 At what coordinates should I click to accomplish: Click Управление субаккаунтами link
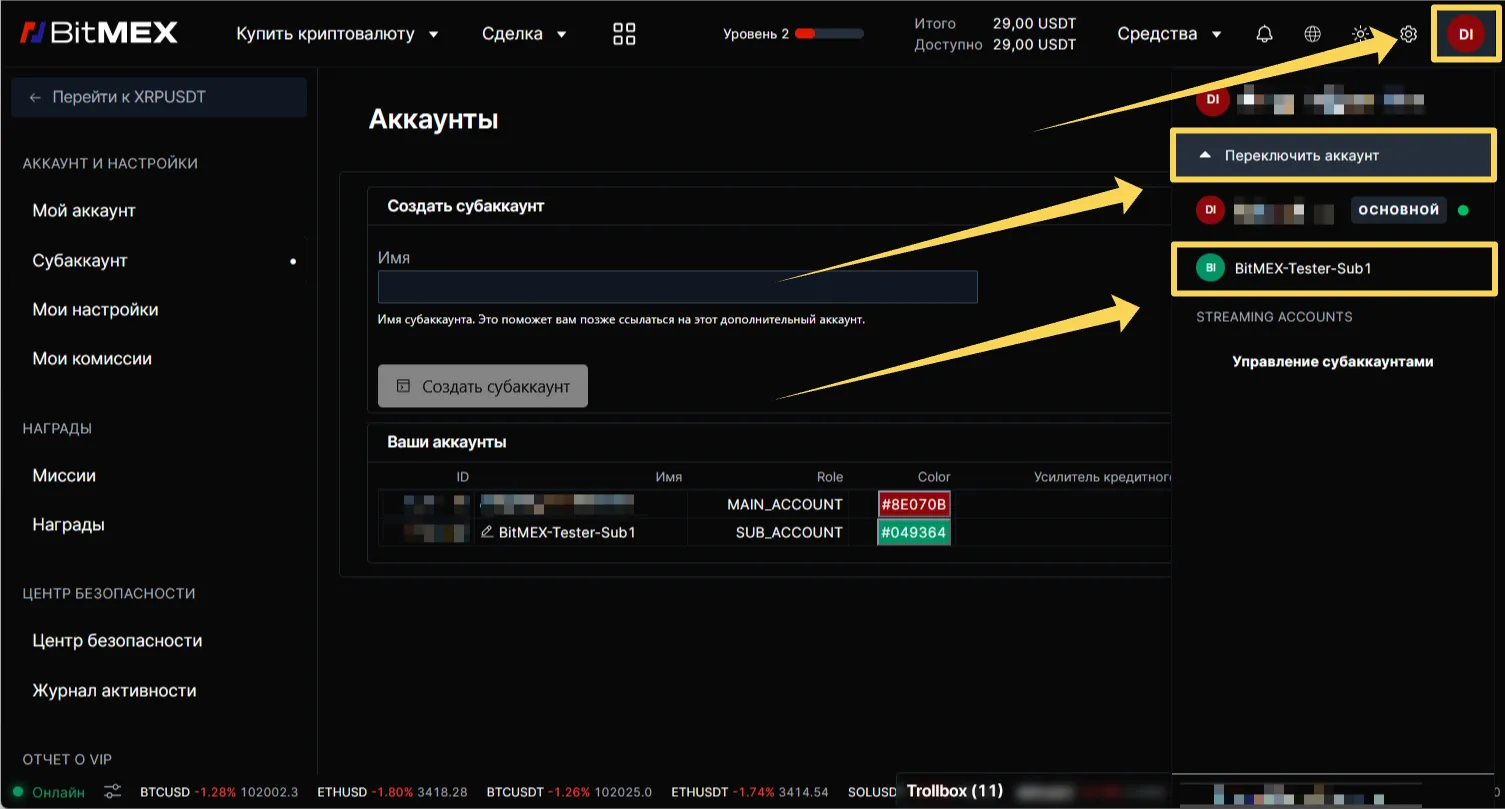click(x=1332, y=362)
